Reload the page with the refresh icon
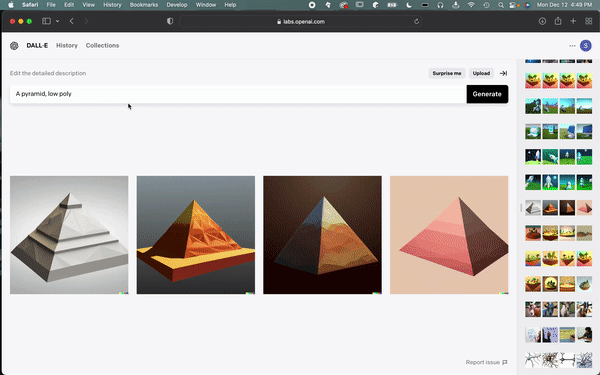 416,21
